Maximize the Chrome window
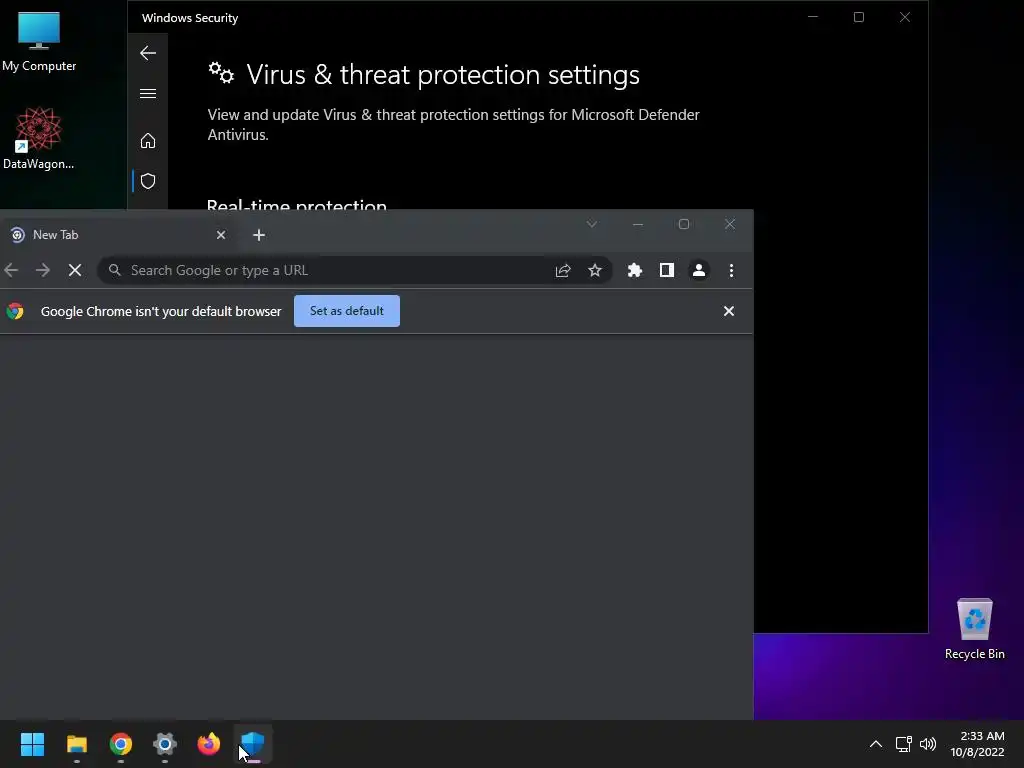This screenshot has height=768, width=1024. [x=684, y=225]
